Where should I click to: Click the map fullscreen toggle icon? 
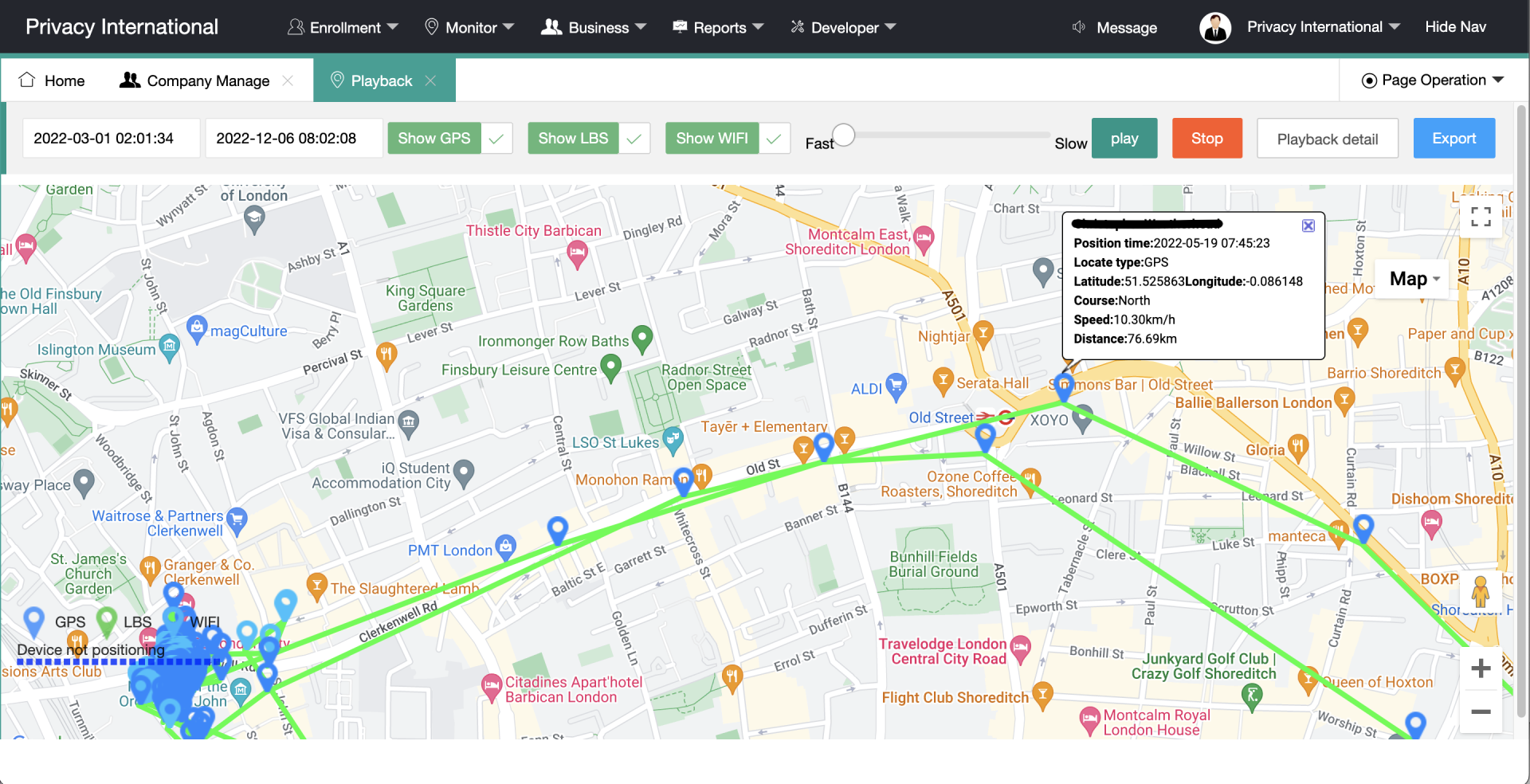point(1481,217)
